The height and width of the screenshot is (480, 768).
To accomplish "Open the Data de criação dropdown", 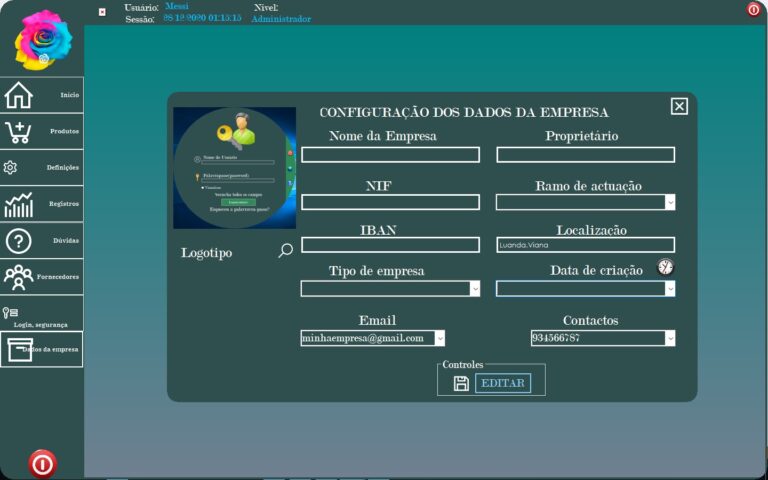I will pyautogui.click(x=670, y=289).
